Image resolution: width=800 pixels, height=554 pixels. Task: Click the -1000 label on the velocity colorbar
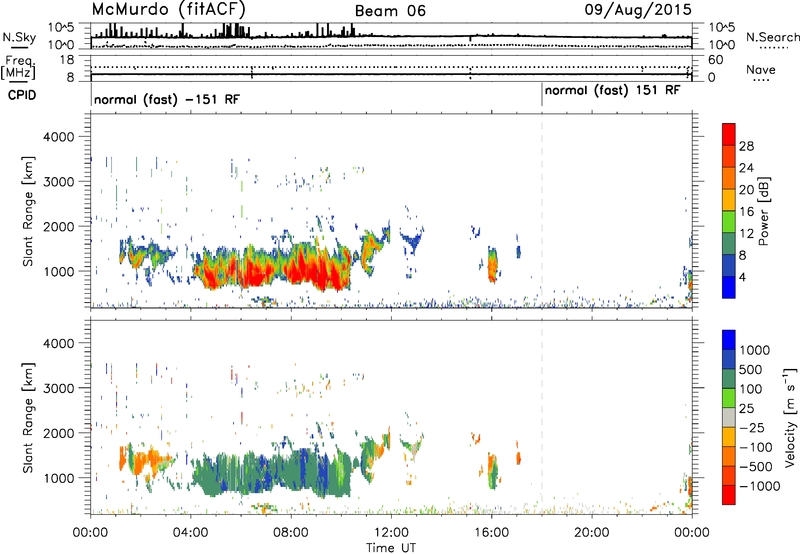coord(760,486)
